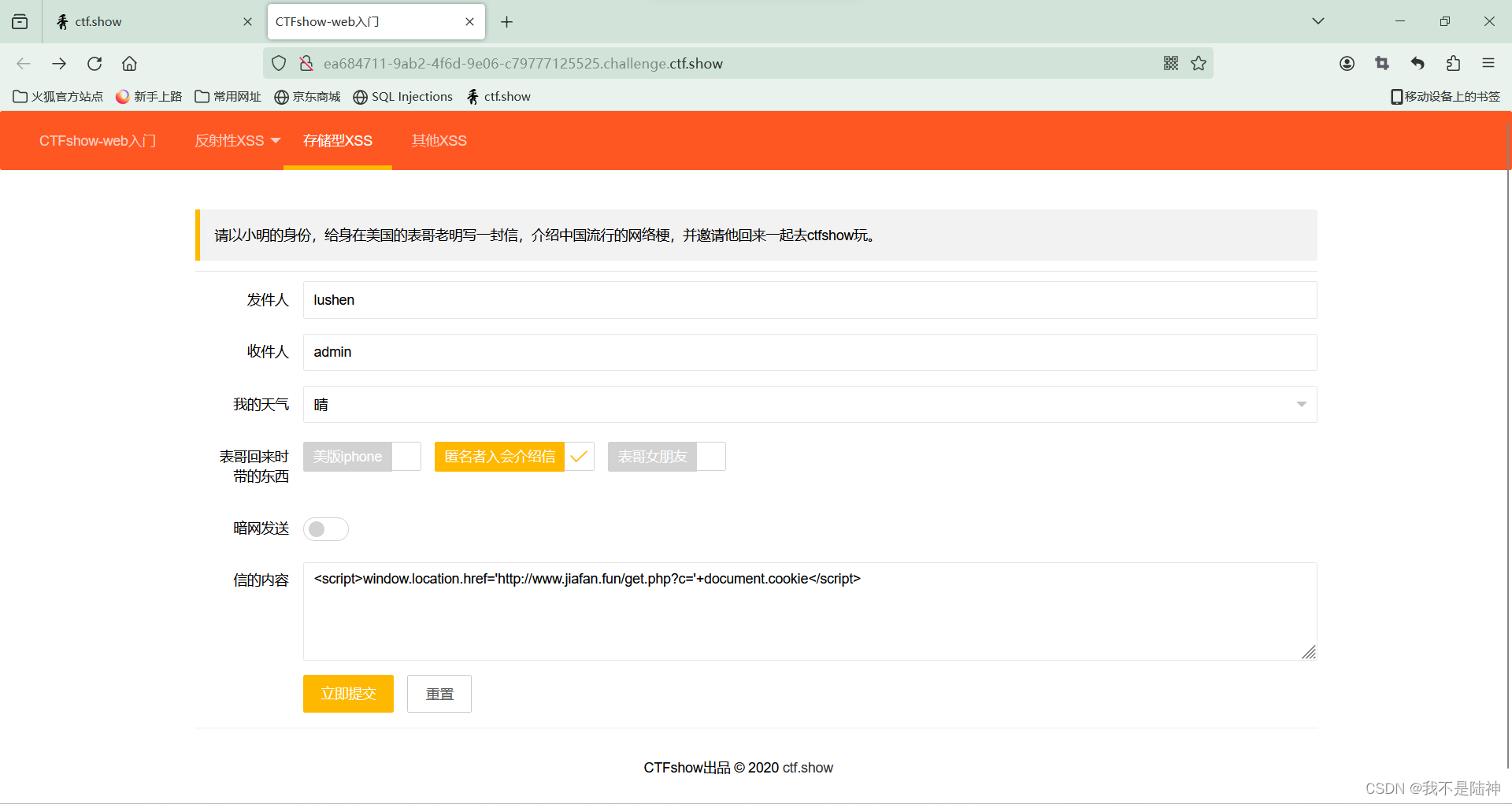Open the 火狐官方站点 bookmark folder

pos(58,97)
